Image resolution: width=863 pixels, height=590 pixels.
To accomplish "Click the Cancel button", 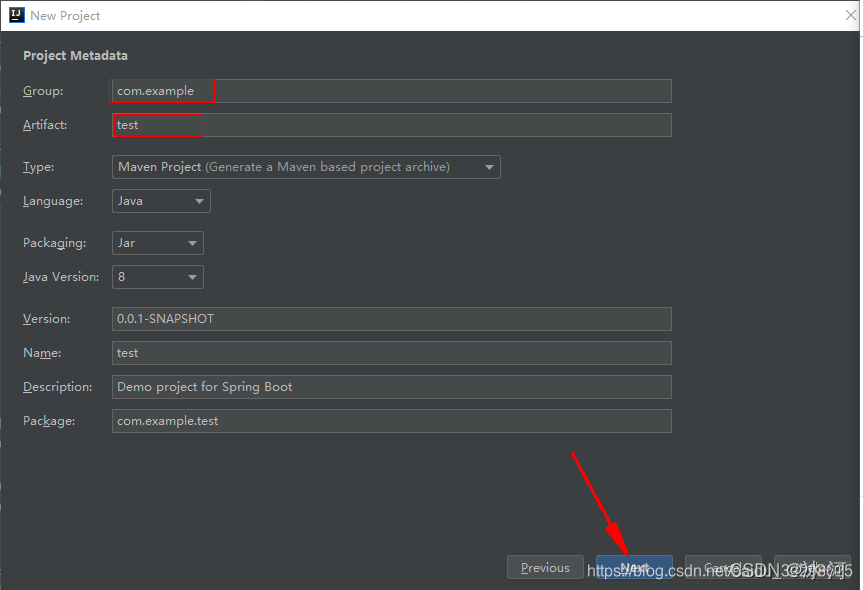I will [x=723, y=567].
